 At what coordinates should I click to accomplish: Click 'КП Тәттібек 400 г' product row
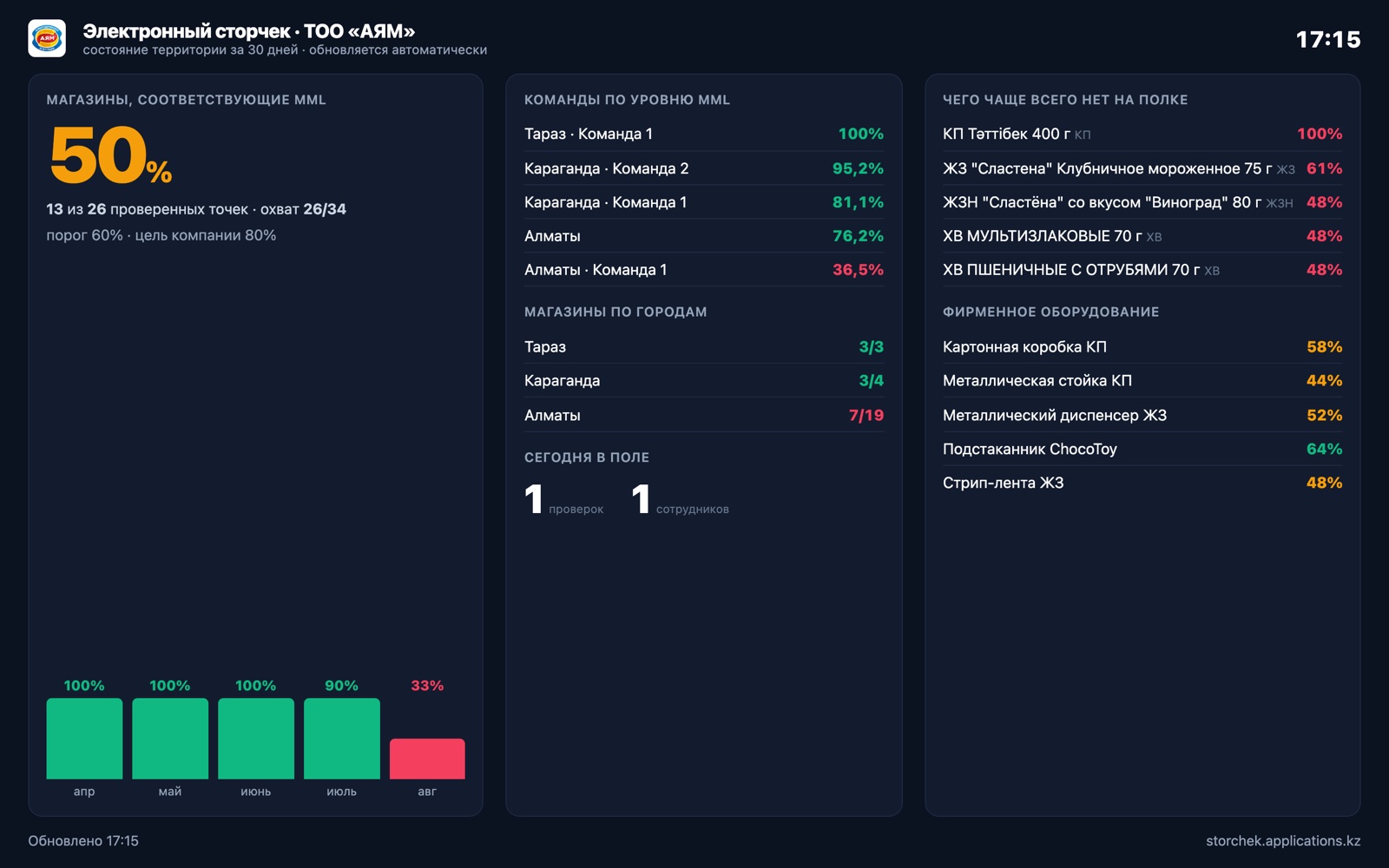1142,134
